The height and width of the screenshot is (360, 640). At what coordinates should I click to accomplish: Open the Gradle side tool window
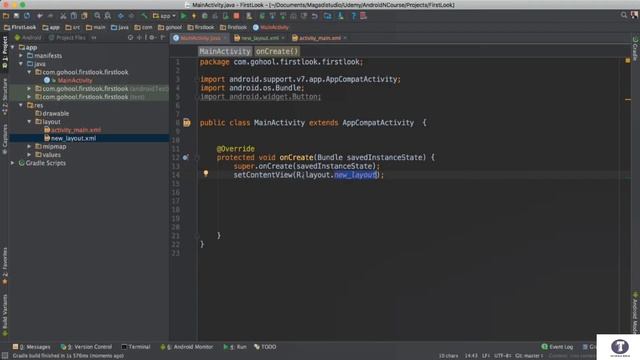tap(635, 48)
